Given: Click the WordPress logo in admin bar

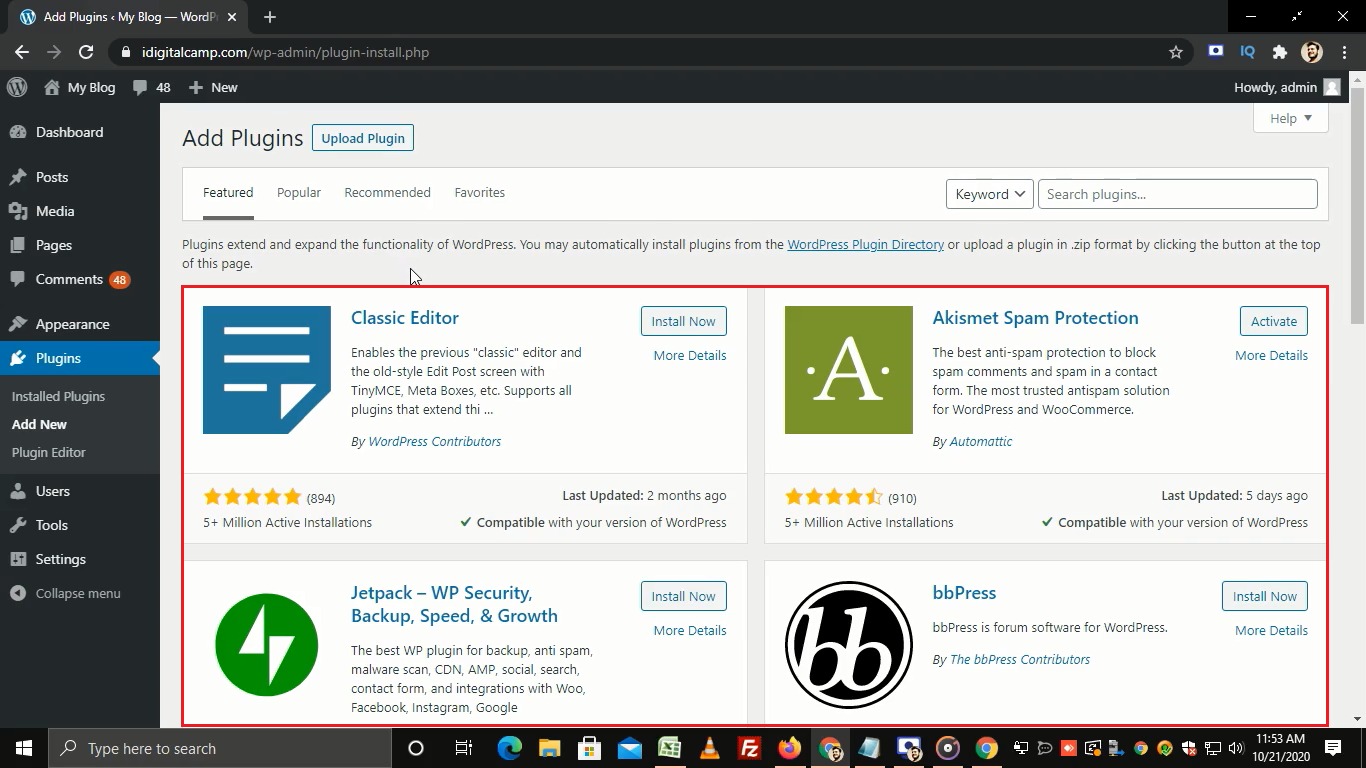Looking at the screenshot, I should [17, 87].
